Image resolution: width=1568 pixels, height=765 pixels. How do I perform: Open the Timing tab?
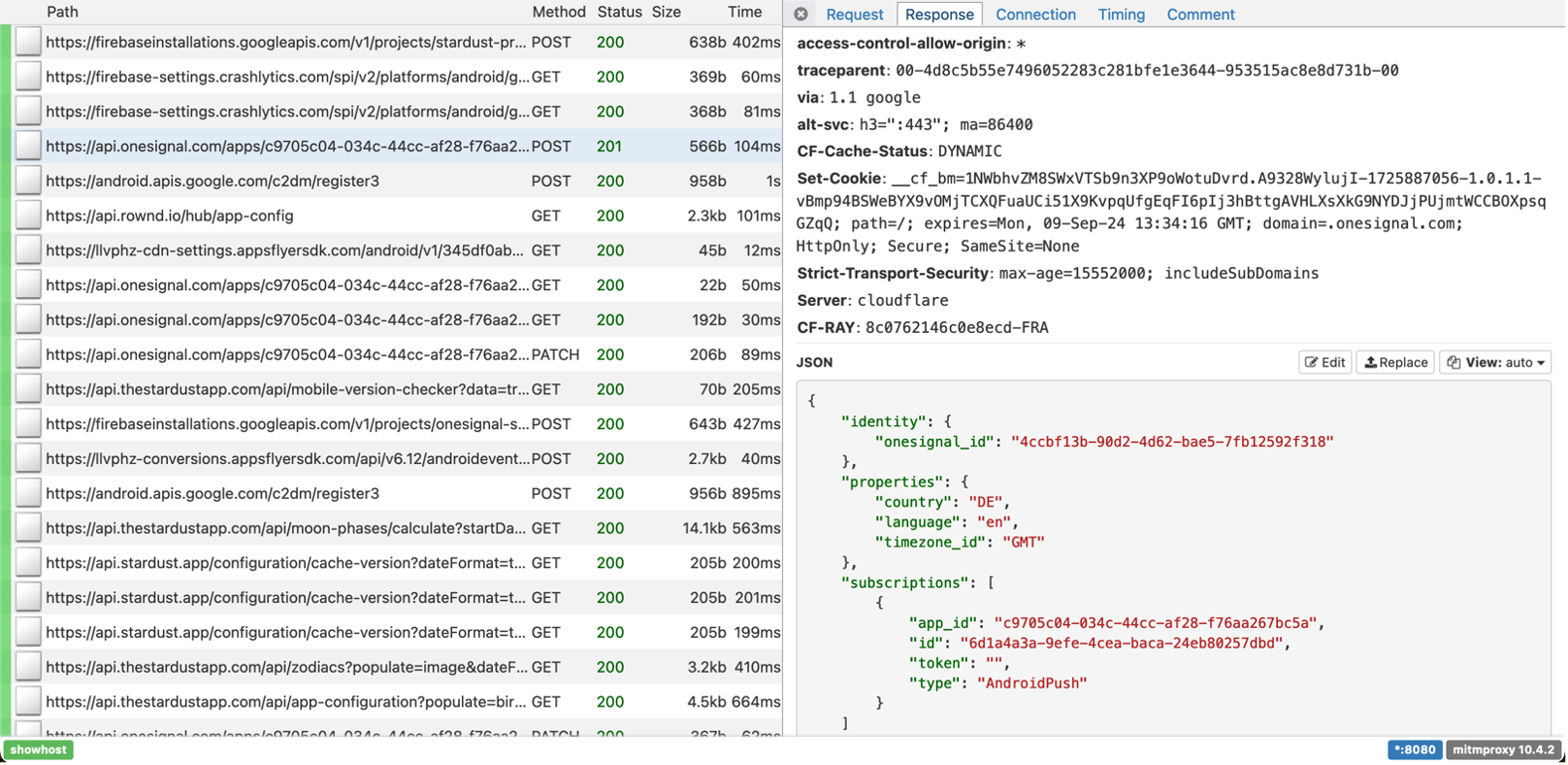(1121, 15)
